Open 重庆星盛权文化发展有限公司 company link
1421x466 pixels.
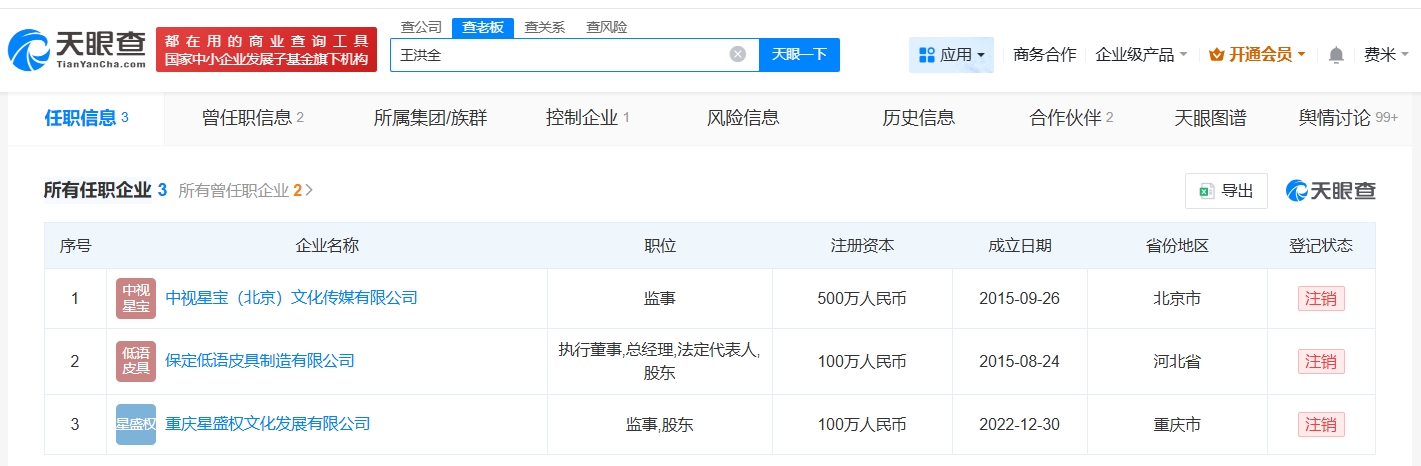click(x=267, y=424)
